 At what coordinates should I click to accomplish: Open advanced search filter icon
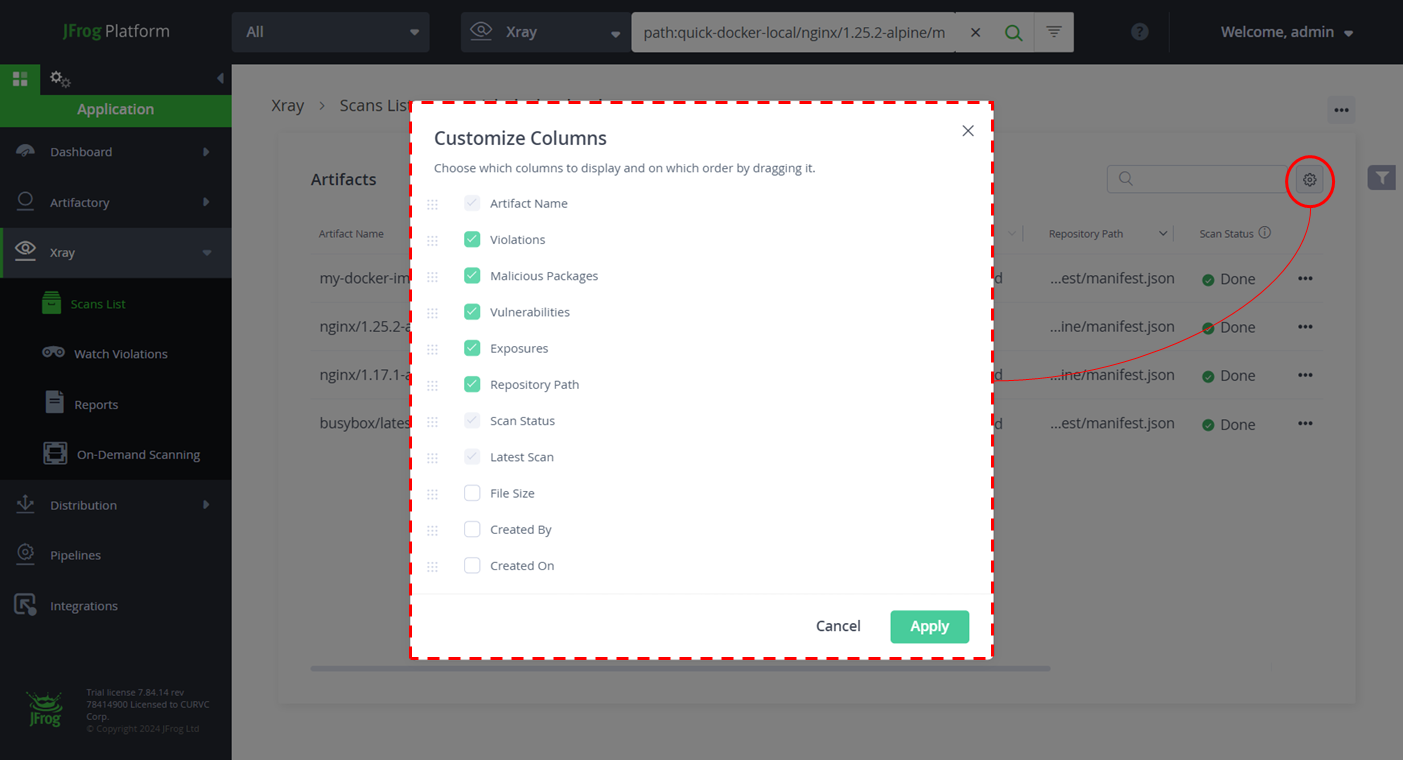click(1054, 32)
